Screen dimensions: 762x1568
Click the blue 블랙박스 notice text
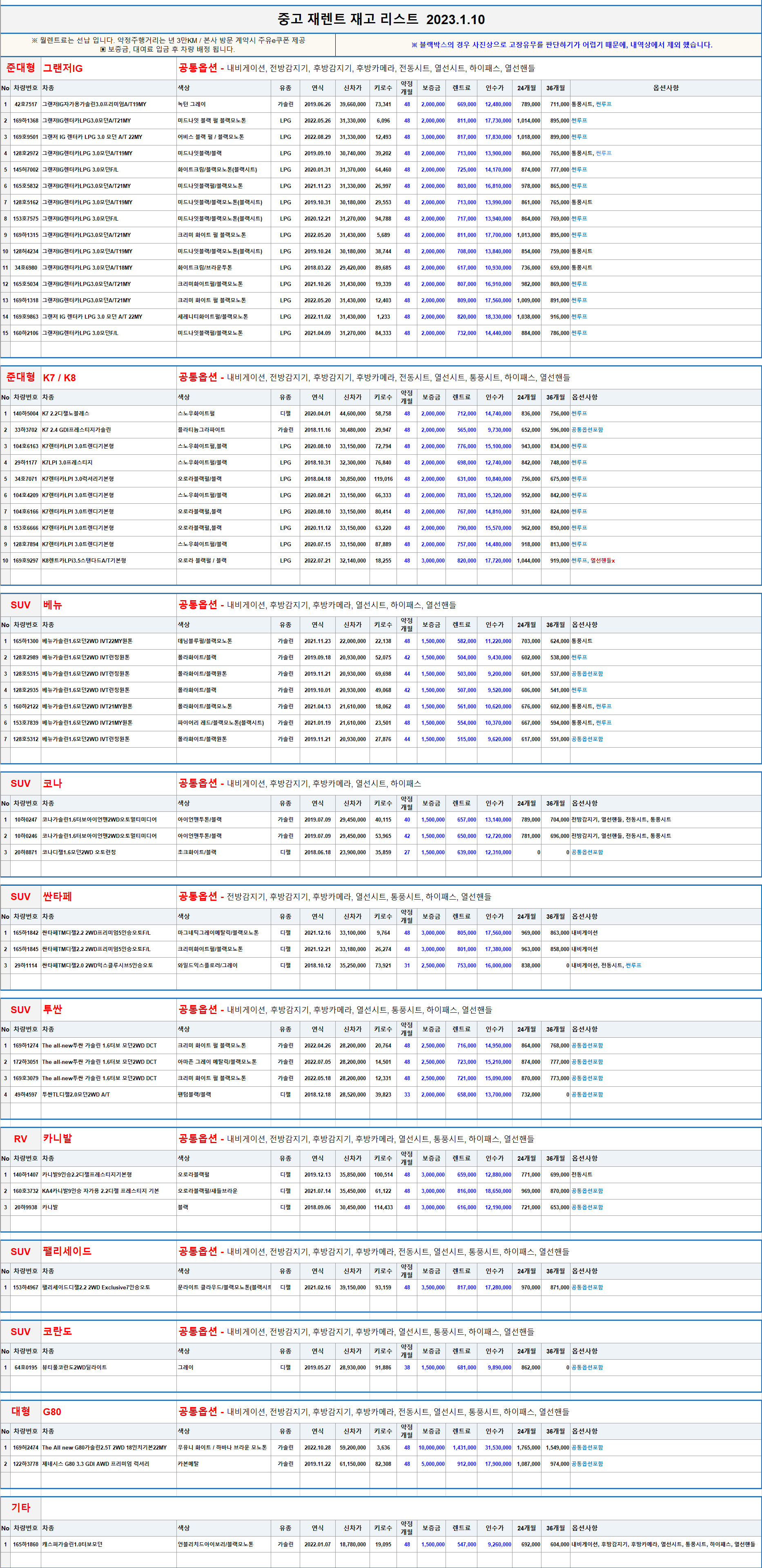pyautogui.click(x=561, y=45)
